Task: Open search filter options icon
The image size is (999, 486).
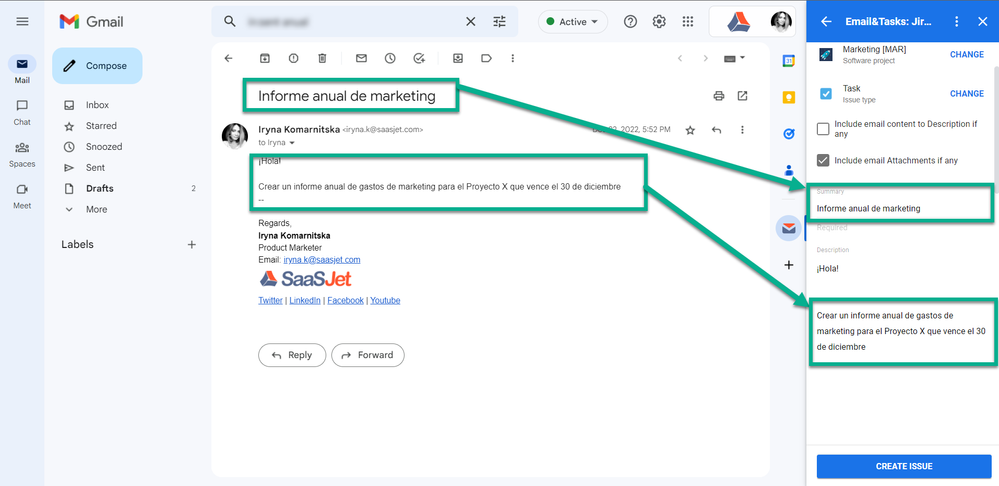Action: click(x=500, y=22)
